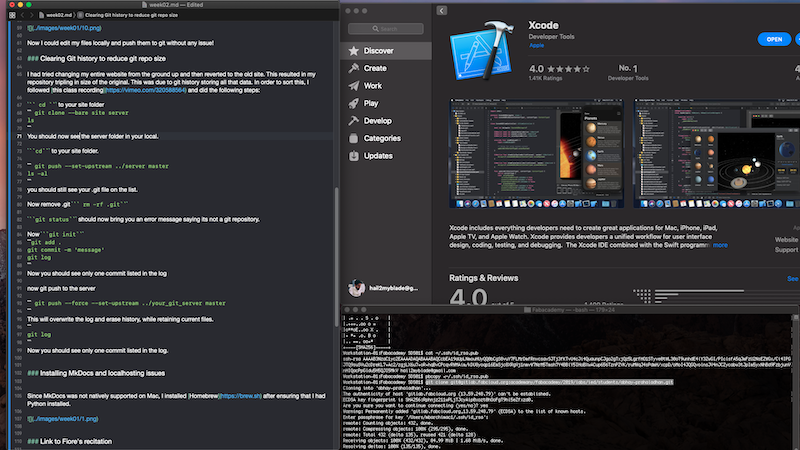
Task: Go back using App Store back chevron
Action: pyautogui.click(x=442, y=10)
